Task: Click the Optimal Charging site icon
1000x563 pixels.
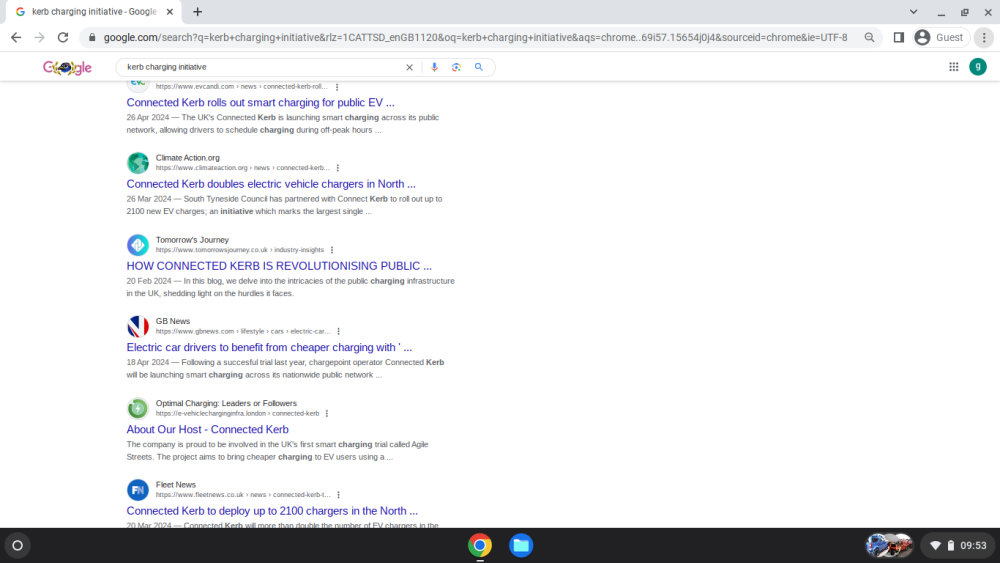Action: click(138, 408)
